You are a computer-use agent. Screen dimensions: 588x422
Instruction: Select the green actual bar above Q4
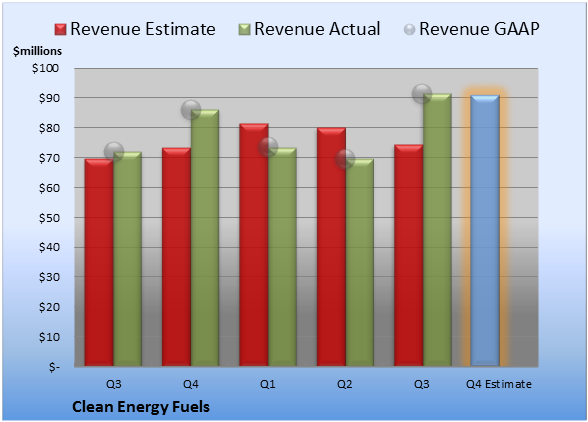[205, 238]
